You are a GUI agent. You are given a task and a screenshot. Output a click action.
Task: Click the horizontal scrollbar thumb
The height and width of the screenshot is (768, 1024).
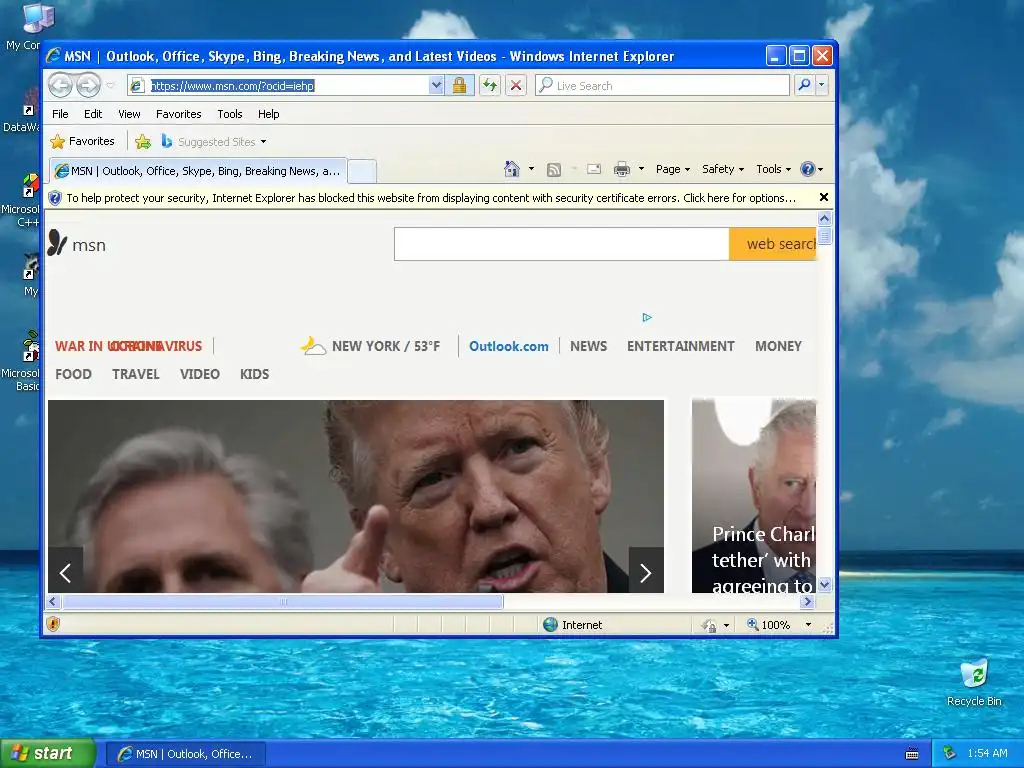283,601
